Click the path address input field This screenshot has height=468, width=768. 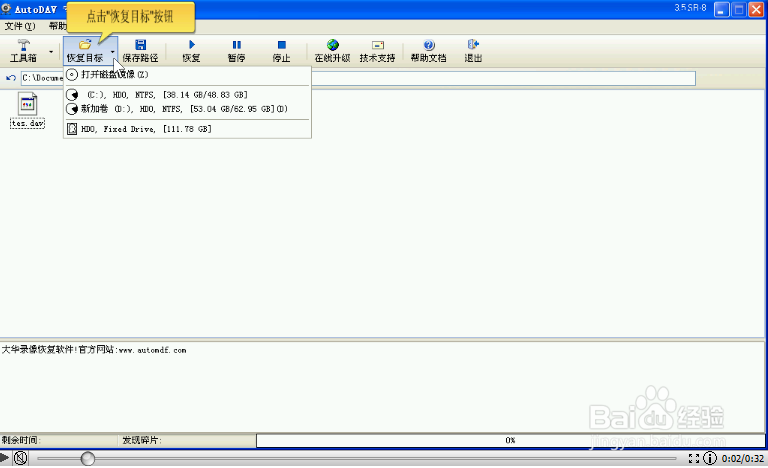pos(358,78)
